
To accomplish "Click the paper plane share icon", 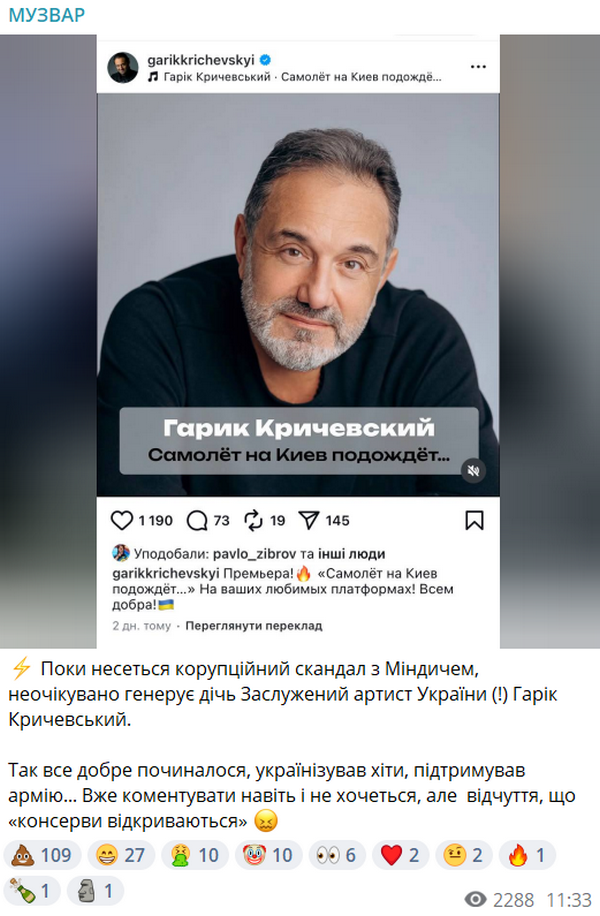I will tap(308, 520).
